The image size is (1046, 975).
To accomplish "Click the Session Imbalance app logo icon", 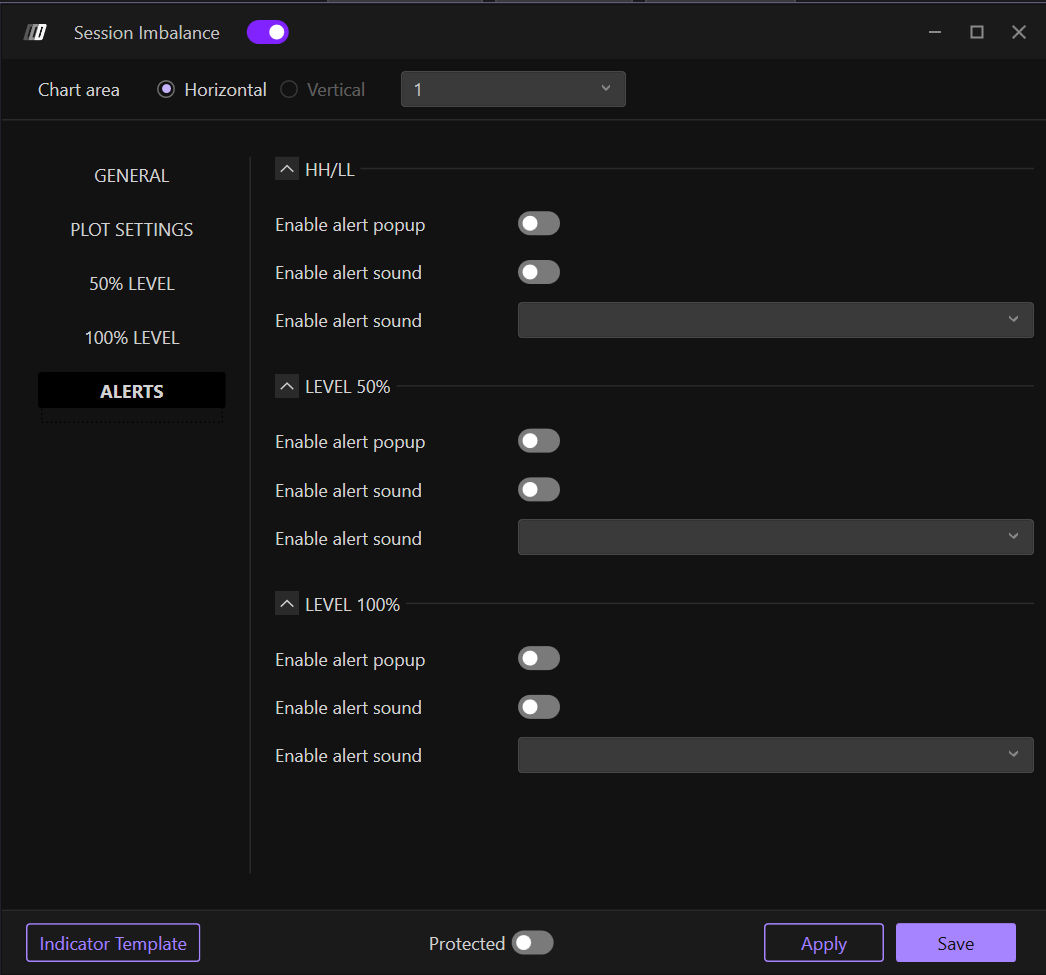I will point(35,33).
